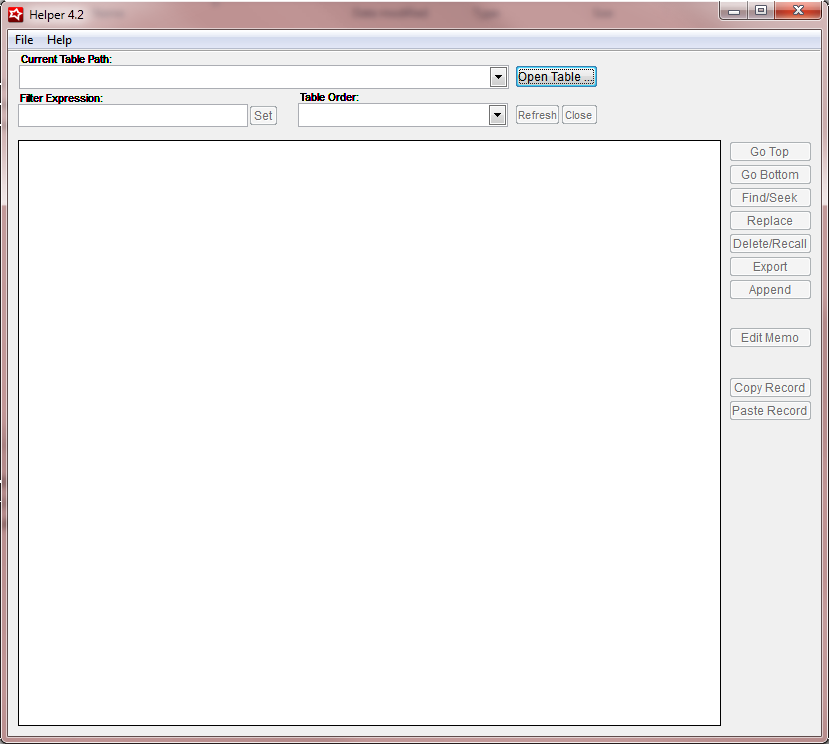Click the Helper 4.2 title bar icon
The height and width of the screenshot is (744, 829).
[x=16, y=15]
